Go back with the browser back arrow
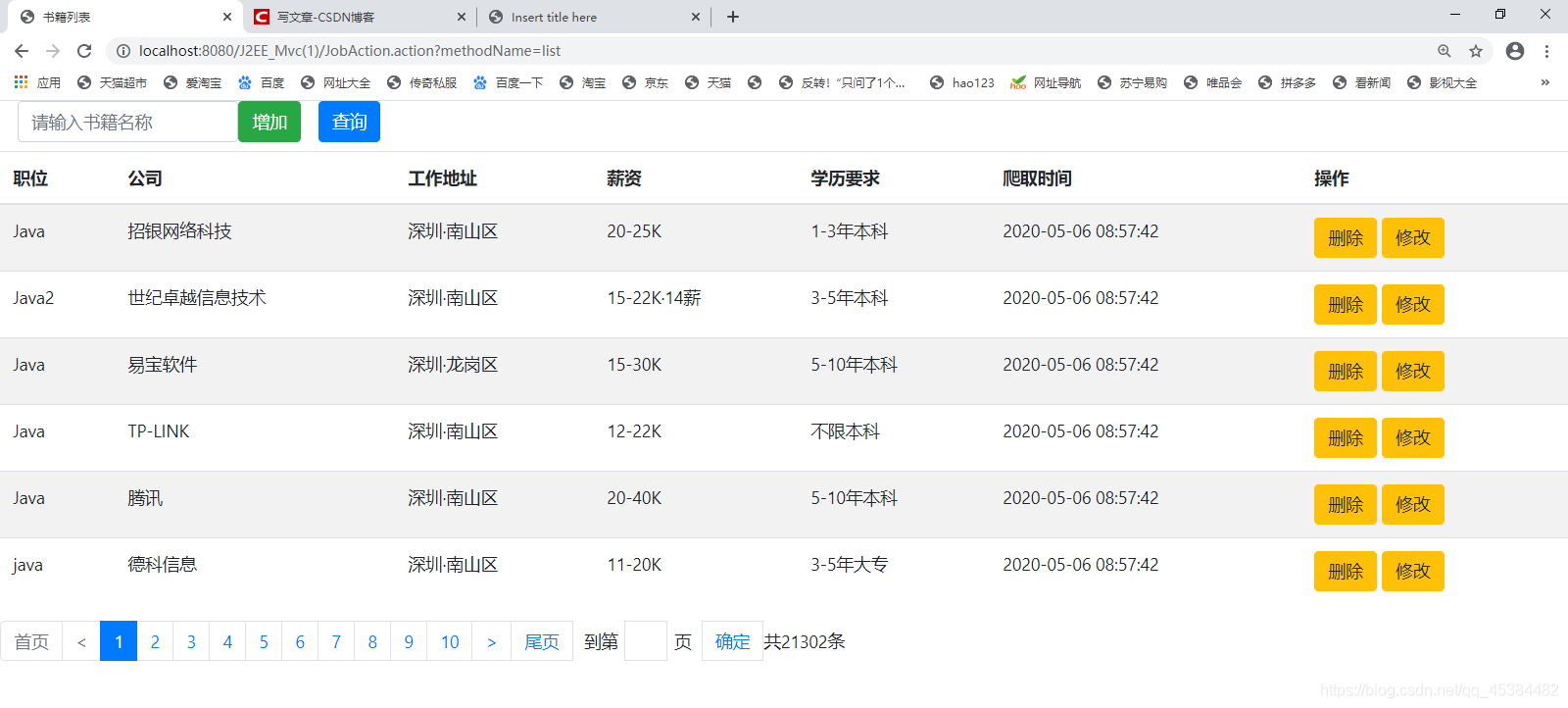Image resolution: width=1568 pixels, height=708 pixels. pyautogui.click(x=22, y=51)
